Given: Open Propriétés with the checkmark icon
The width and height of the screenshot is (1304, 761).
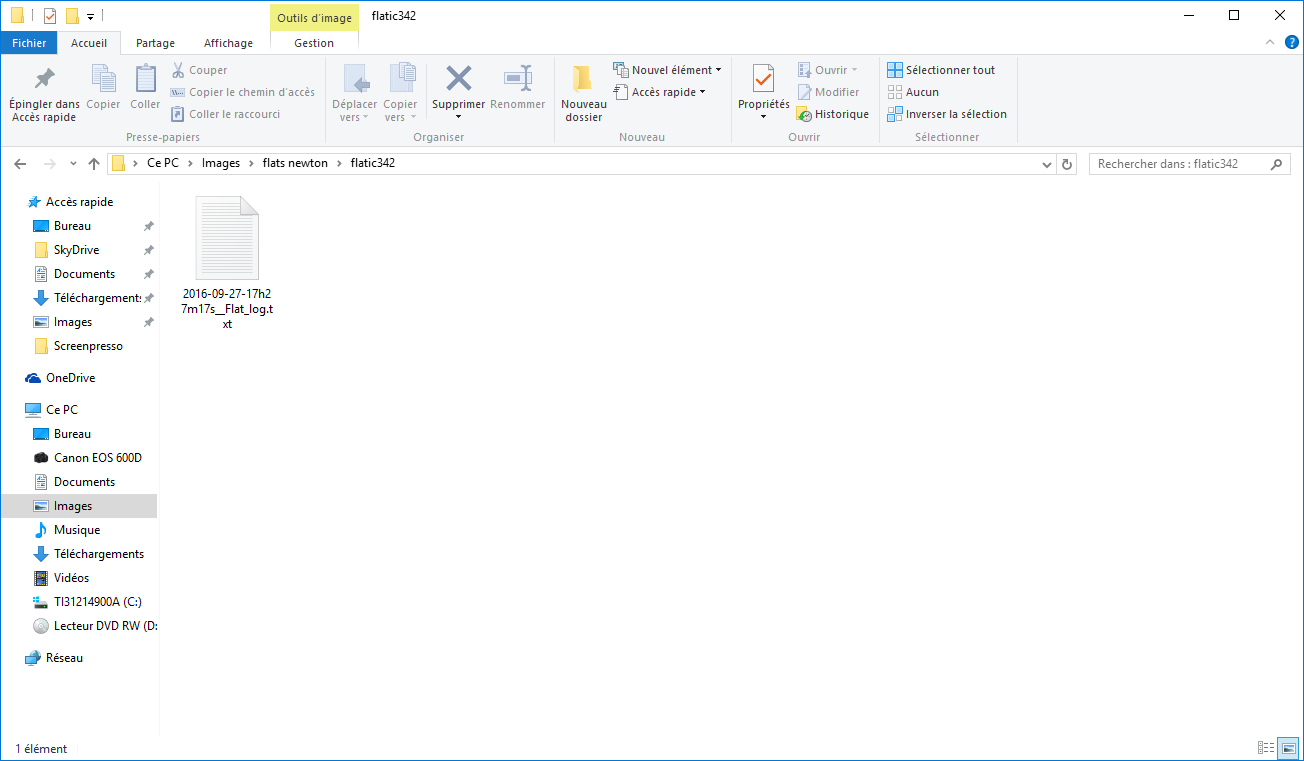Looking at the screenshot, I should (x=763, y=79).
